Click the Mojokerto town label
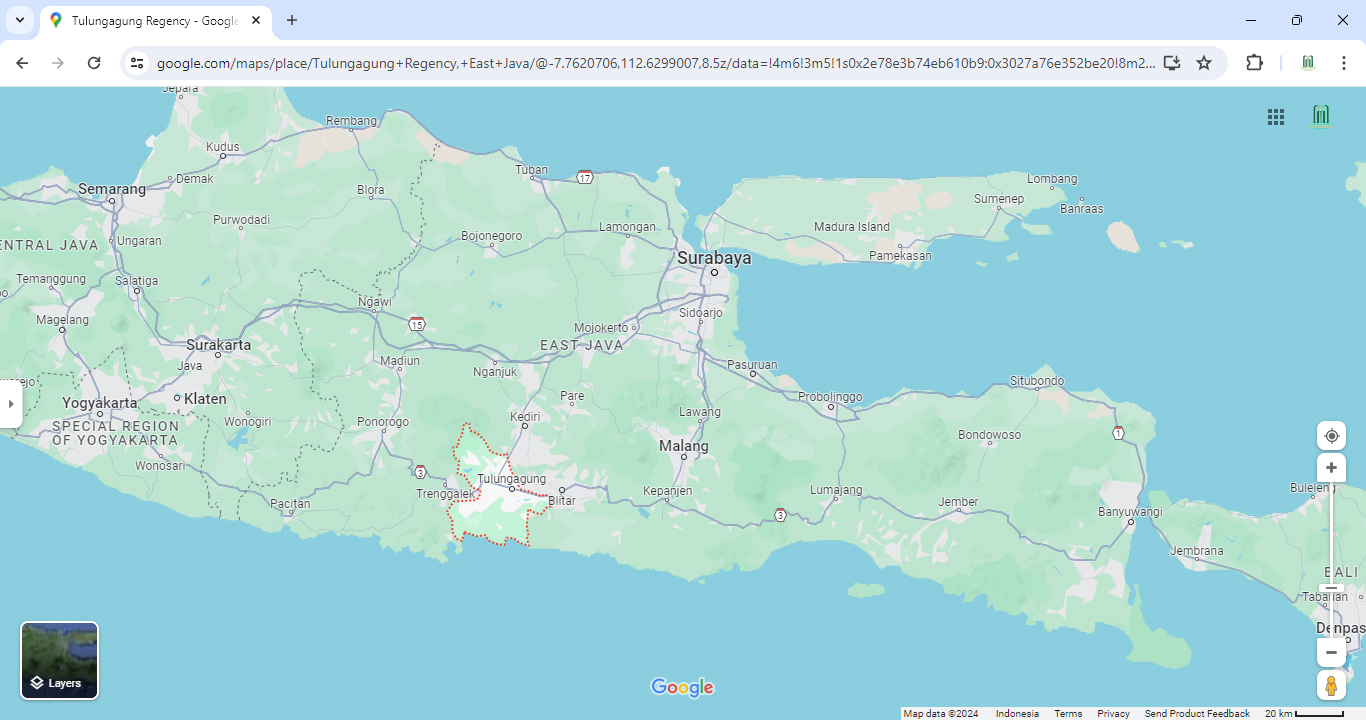This screenshot has height=720, width=1366. [x=601, y=328]
